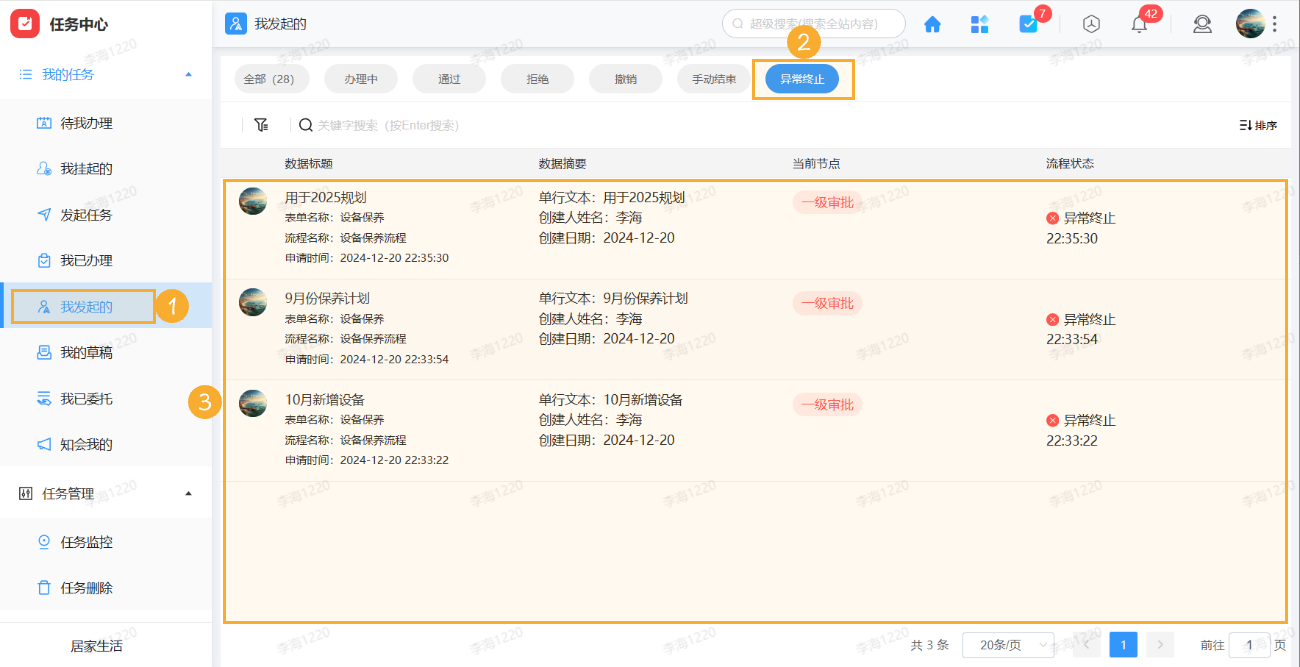Select the 手动结束 filter option
The width and height of the screenshot is (1300, 667).
point(713,78)
